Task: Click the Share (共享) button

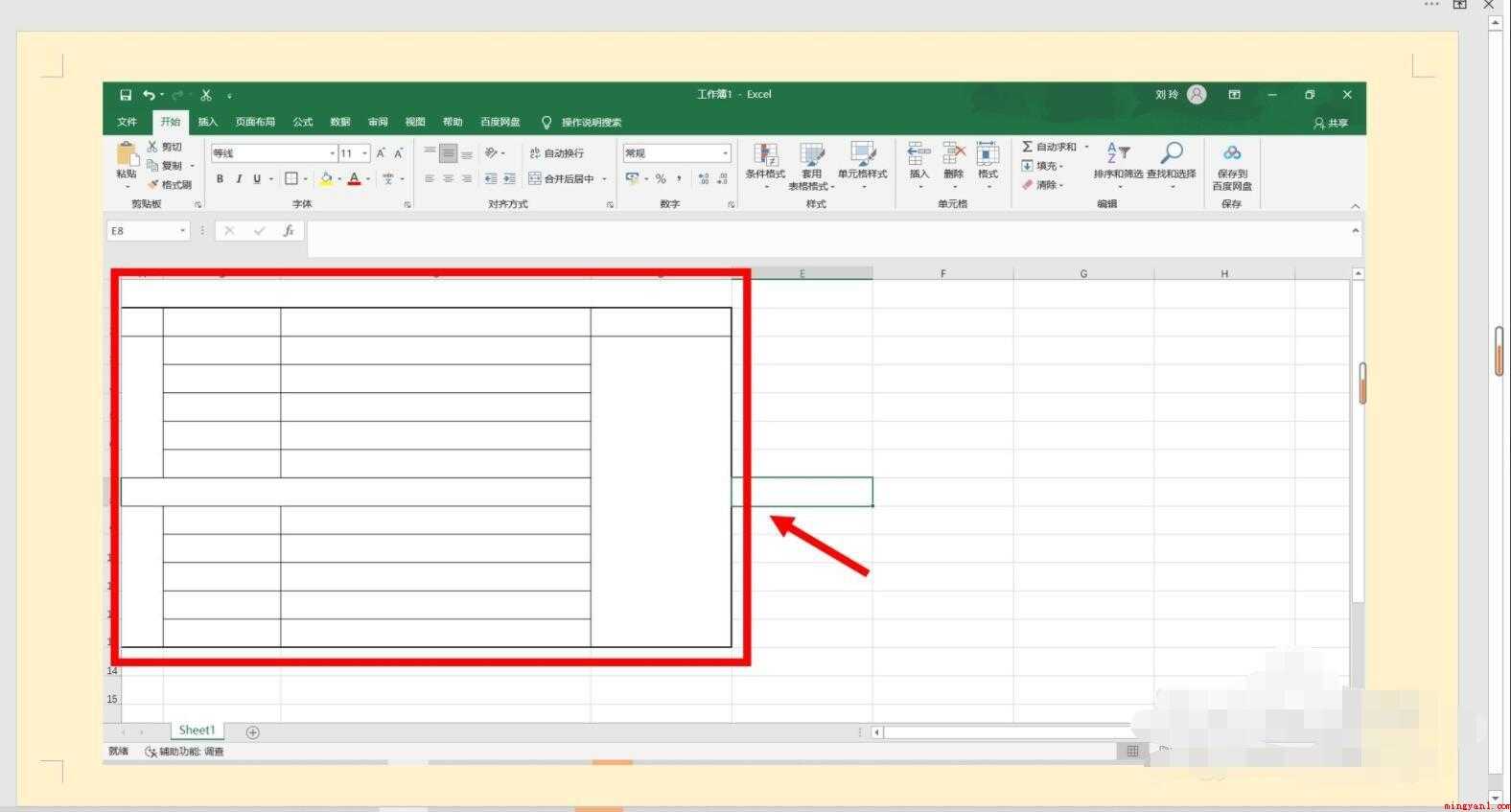Action: [1331, 123]
